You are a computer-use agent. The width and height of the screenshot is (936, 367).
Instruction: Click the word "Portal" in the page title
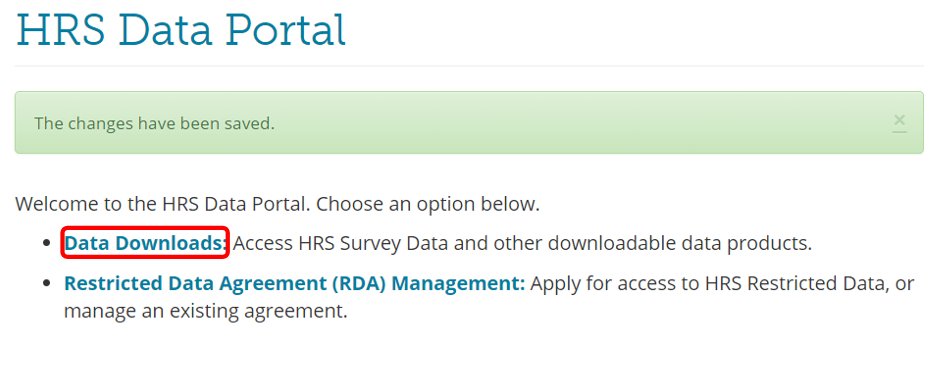coord(285,29)
